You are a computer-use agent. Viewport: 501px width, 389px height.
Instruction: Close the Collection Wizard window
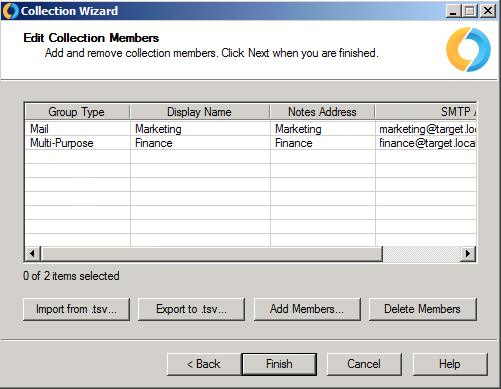488,11
